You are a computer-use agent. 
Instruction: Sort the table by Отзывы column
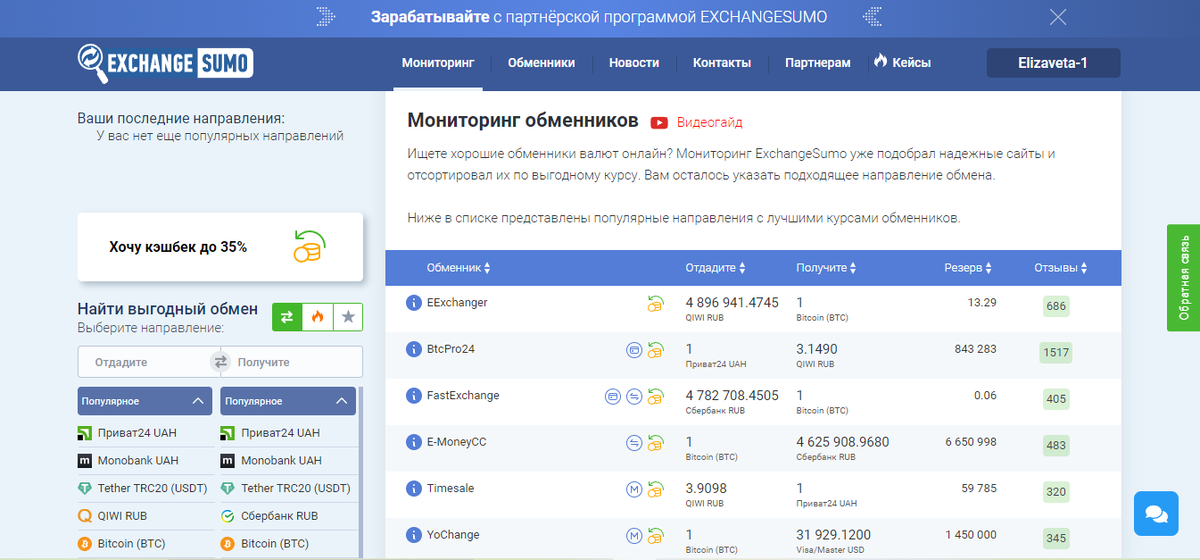1061,268
